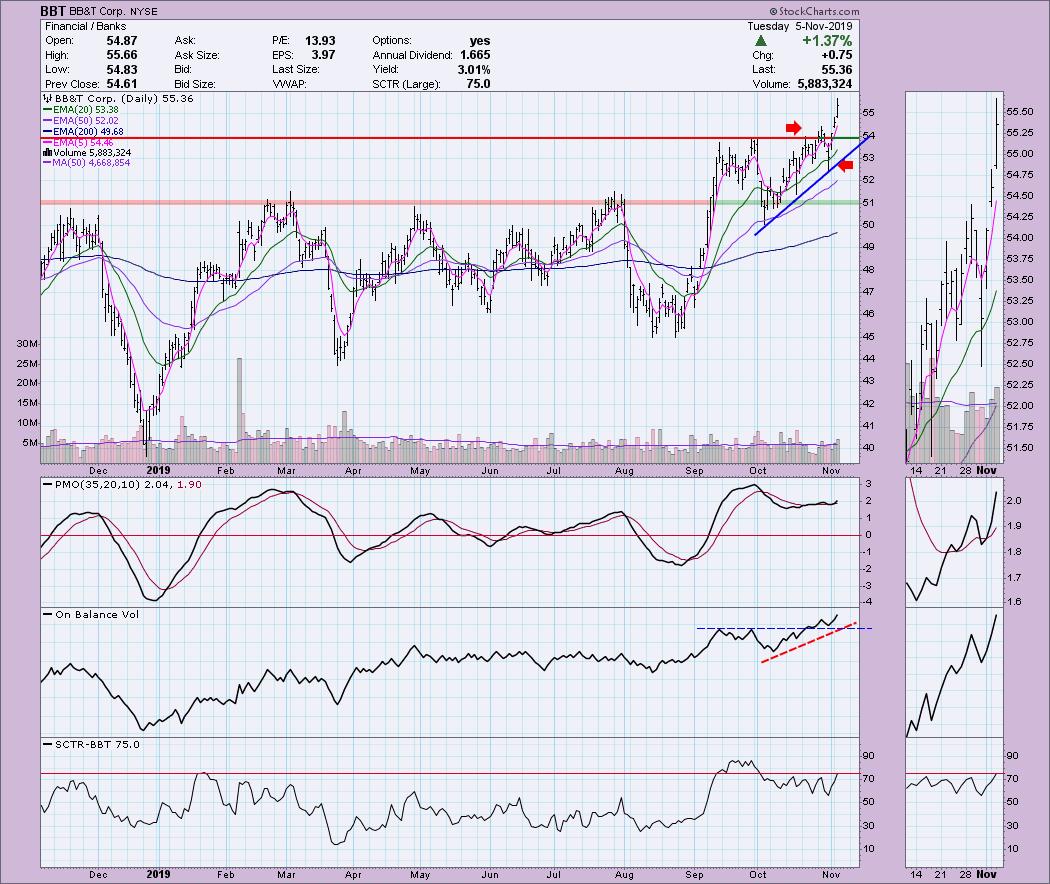
Task: Click the Options value yes
Action: point(479,41)
